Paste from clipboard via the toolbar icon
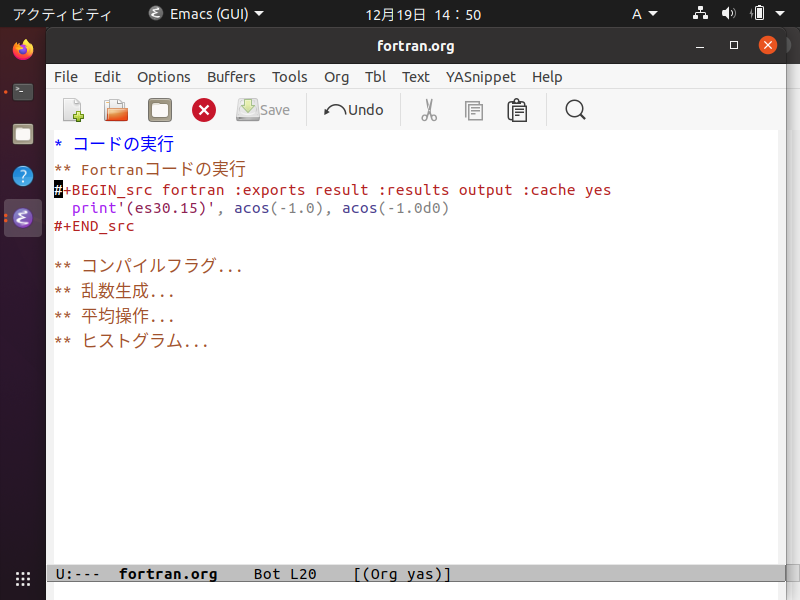800x600 pixels. tap(517, 110)
